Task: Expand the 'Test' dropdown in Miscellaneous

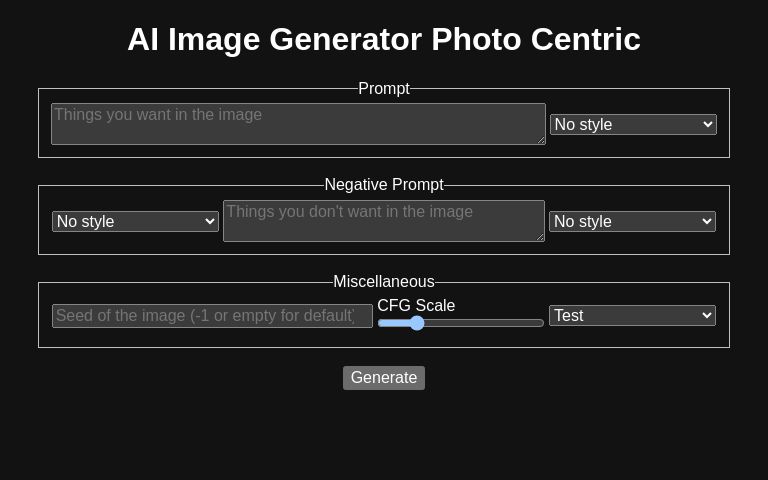Action: coord(632,316)
